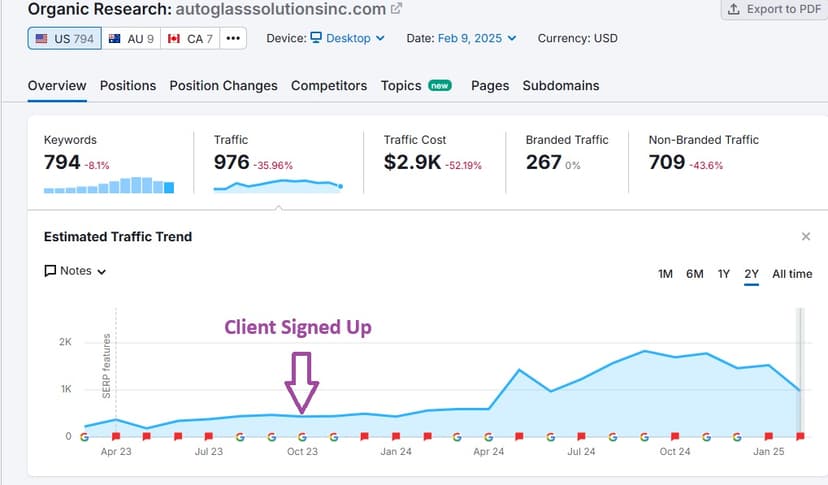This screenshot has width=828, height=485.
Task: Switch to the AU 9 database
Action: pos(134,38)
